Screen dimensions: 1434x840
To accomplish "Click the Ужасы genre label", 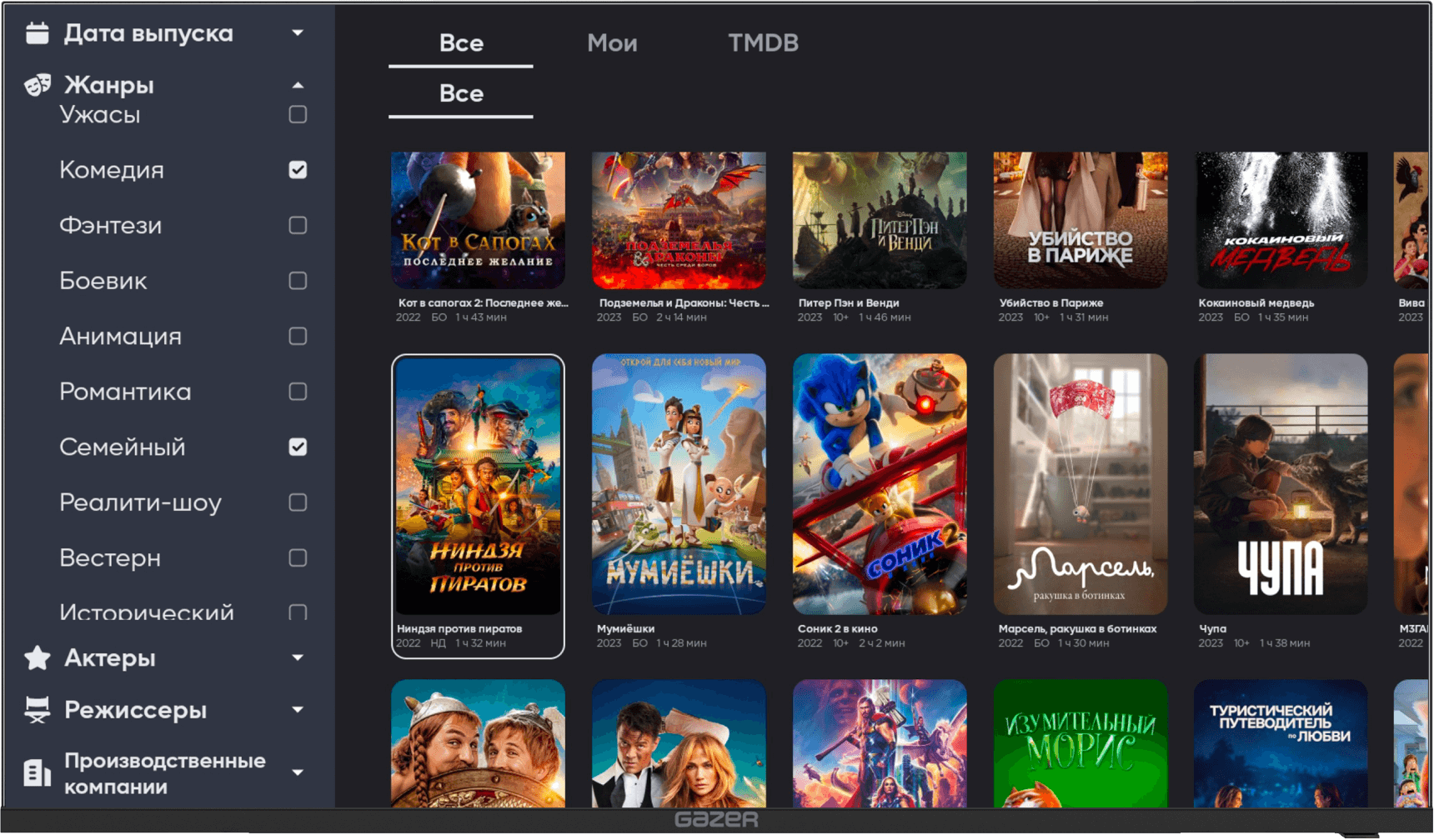I will click(x=99, y=115).
